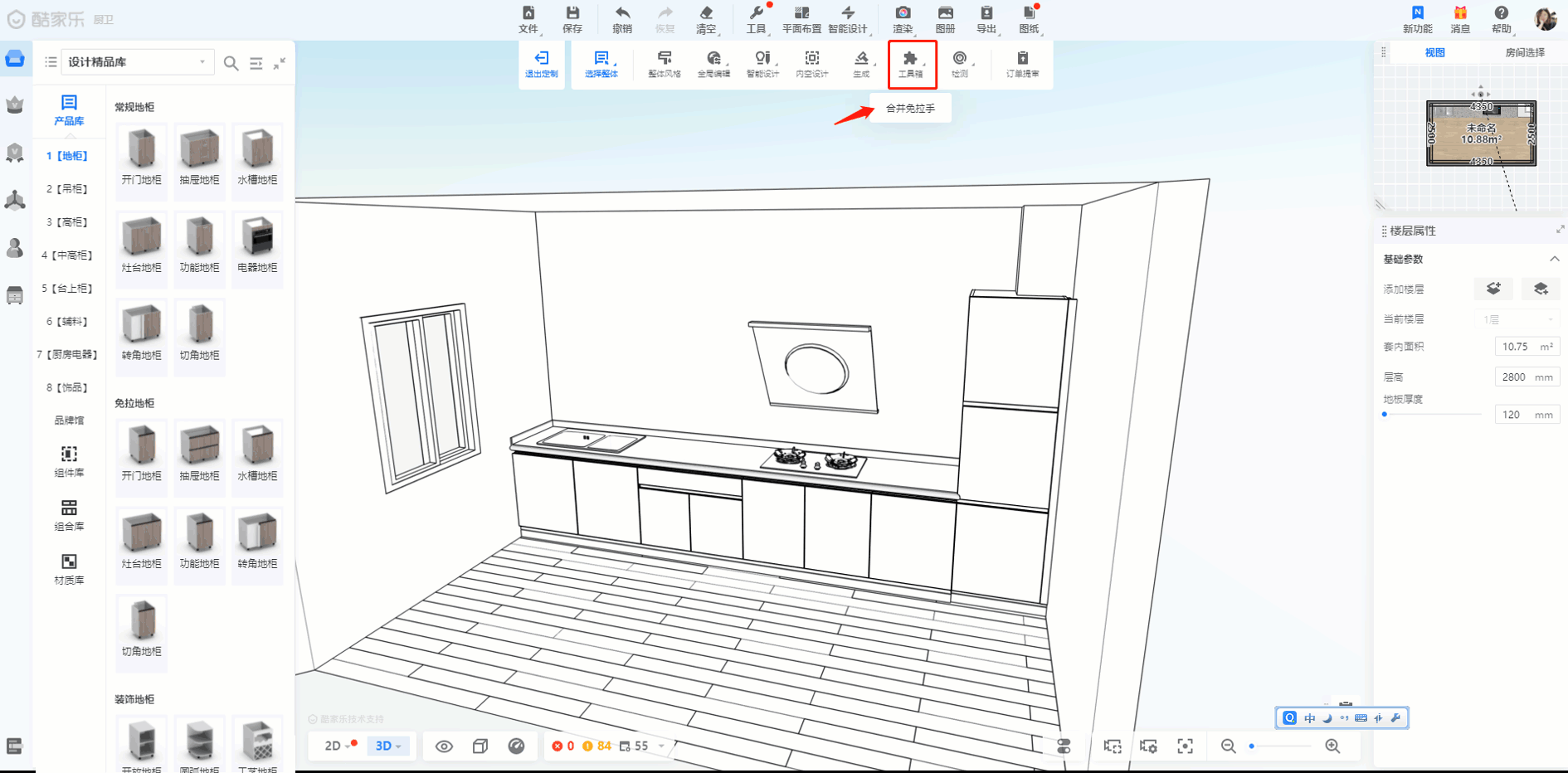Select the 2【吊柜】 category
Screen dimensions: 1568x773
67,189
